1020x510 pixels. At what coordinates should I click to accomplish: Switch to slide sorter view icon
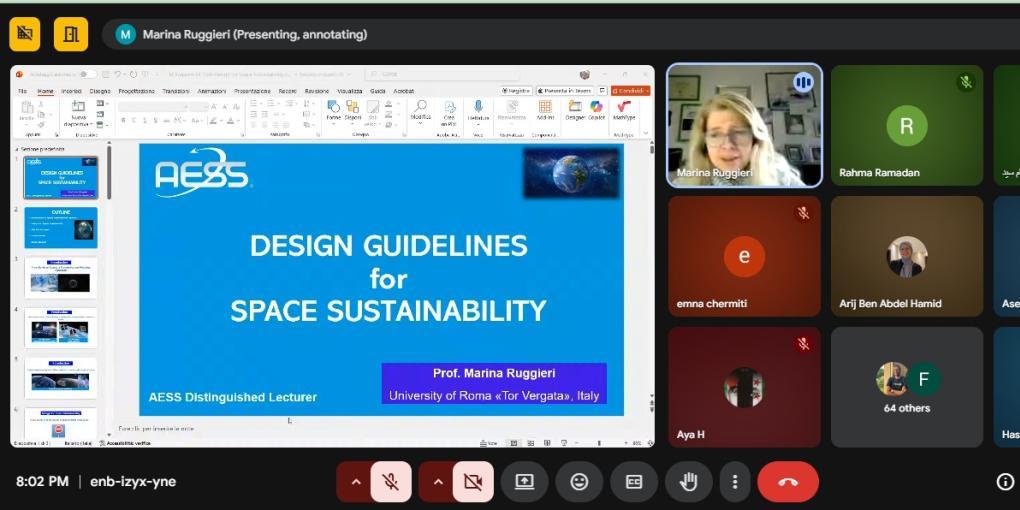pos(531,443)
